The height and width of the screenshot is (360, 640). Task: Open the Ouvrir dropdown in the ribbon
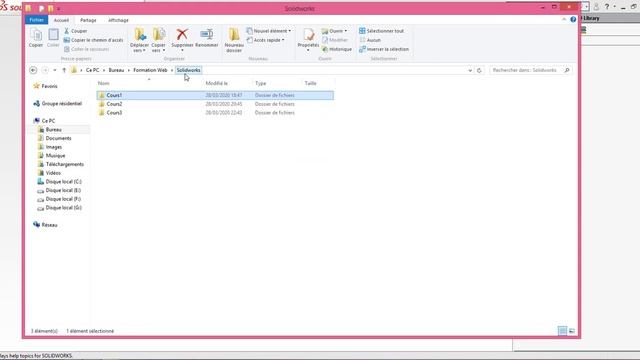334,31
